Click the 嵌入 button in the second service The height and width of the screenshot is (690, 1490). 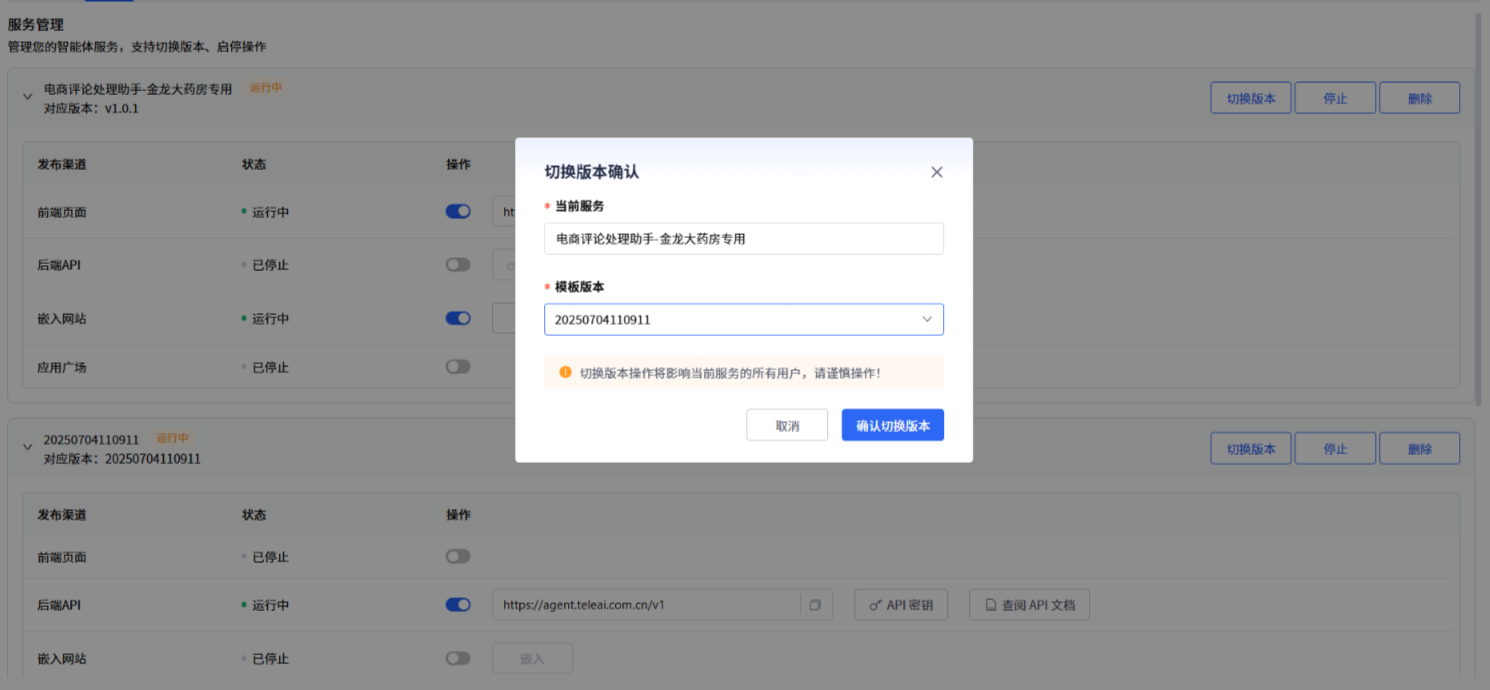pyautogui.click(x=532, y=659)
